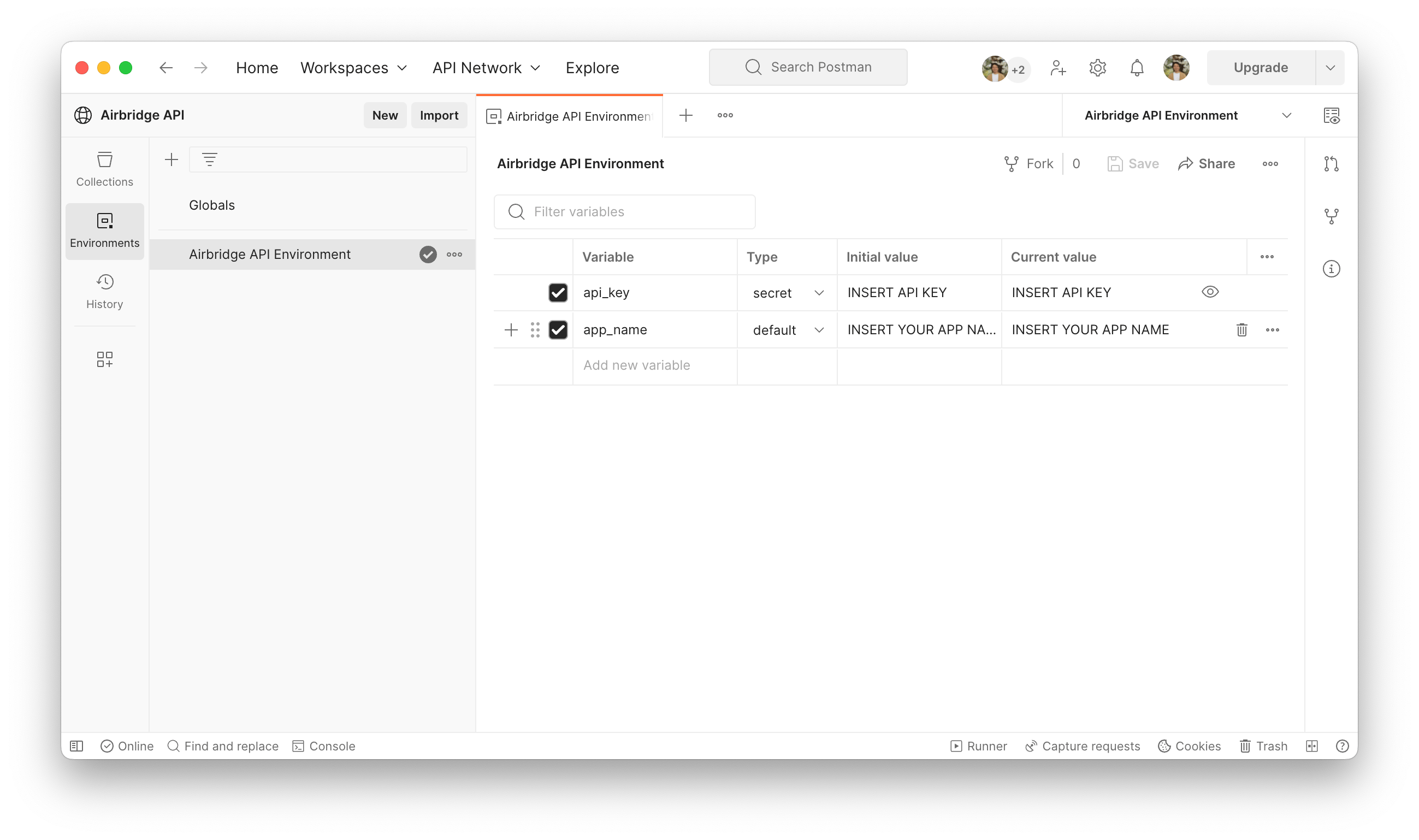Go forward with the right arrow

click(201, 68)
